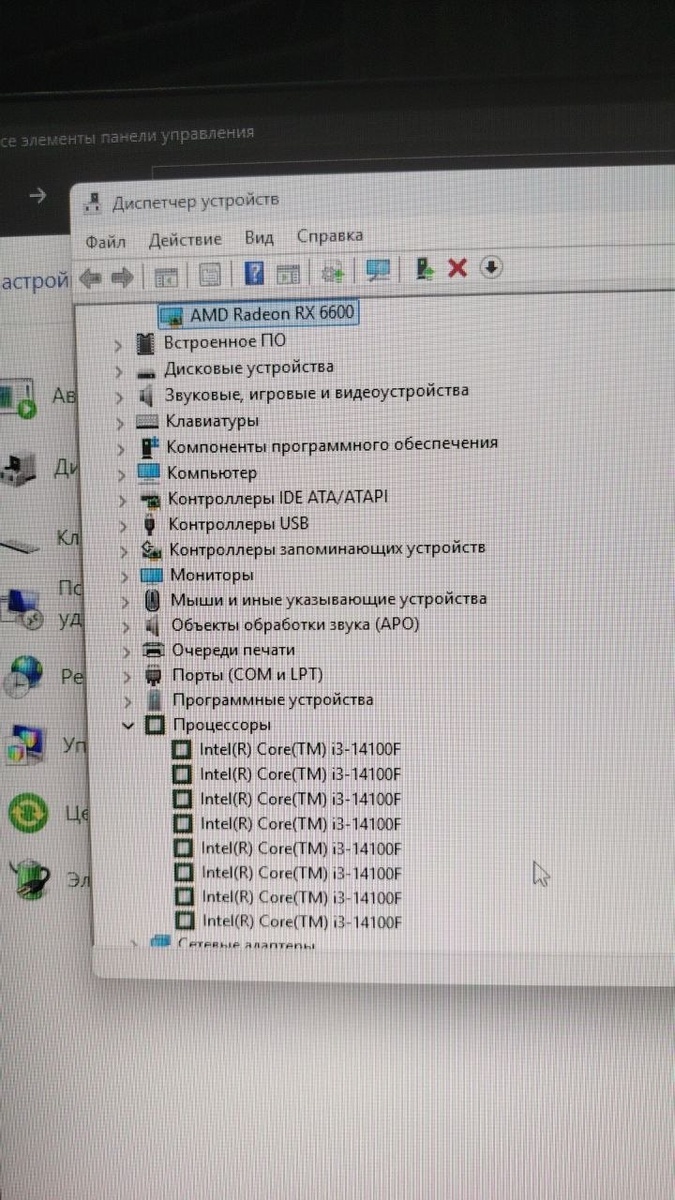Disable device using the down-arrow circle icon
The width and height of the screenshot is (675, 1200).
491,266
